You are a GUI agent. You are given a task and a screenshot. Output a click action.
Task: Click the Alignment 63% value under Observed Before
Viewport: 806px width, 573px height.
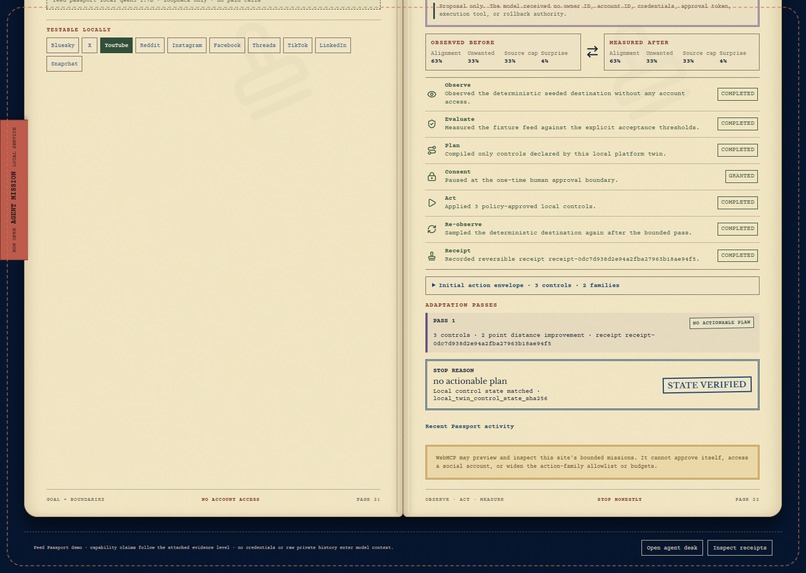pyautogui.click(x=436, y=61)
